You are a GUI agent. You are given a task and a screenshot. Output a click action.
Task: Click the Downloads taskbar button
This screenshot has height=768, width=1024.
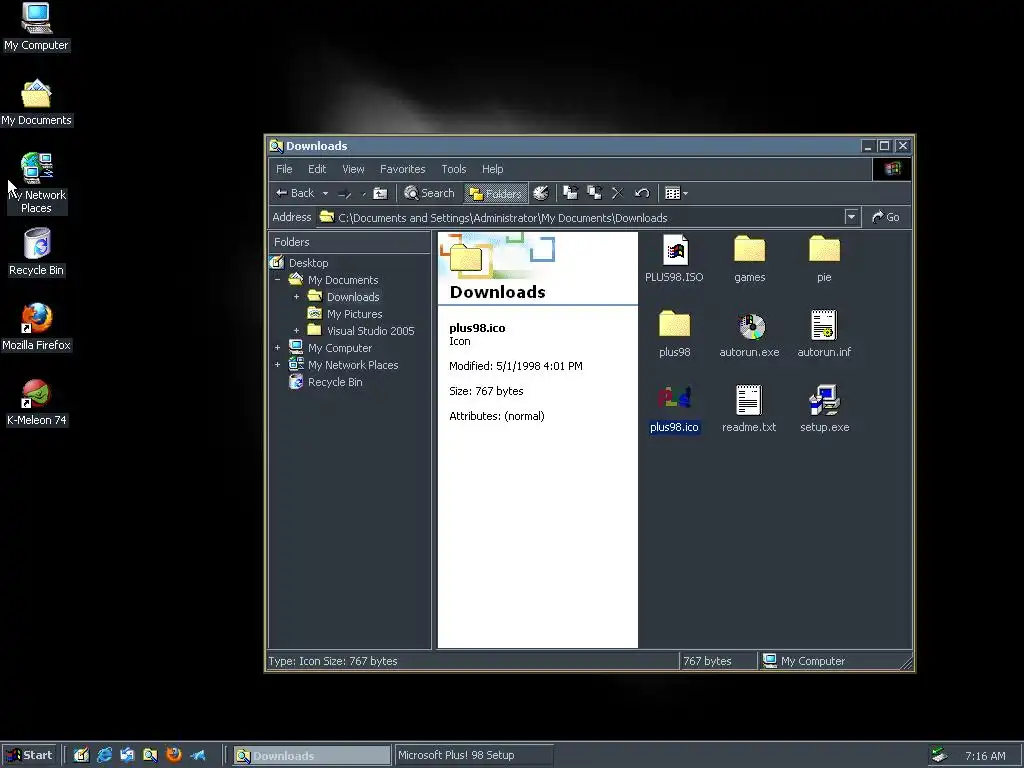point(312,755)
